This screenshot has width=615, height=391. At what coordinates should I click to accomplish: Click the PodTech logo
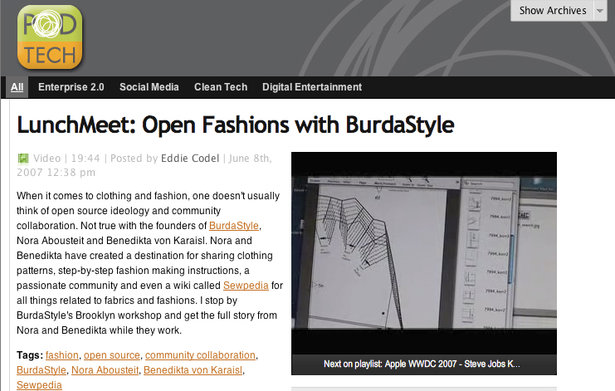click(50, 37)
